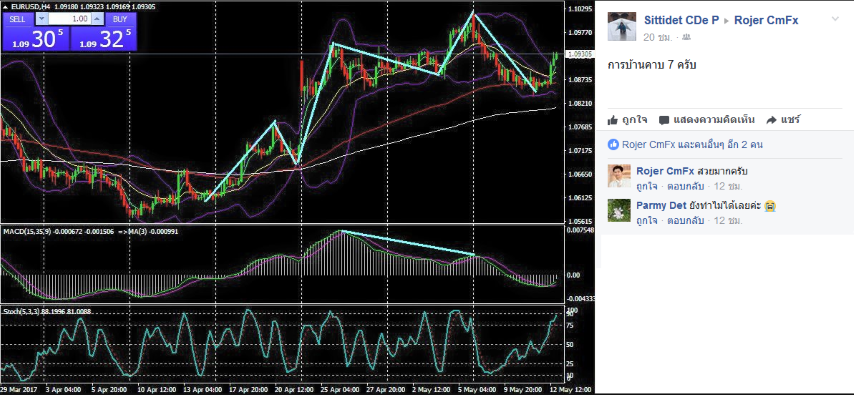Decrease trade volume with the down arrow
854x395 pixels.
pos(42,19)
